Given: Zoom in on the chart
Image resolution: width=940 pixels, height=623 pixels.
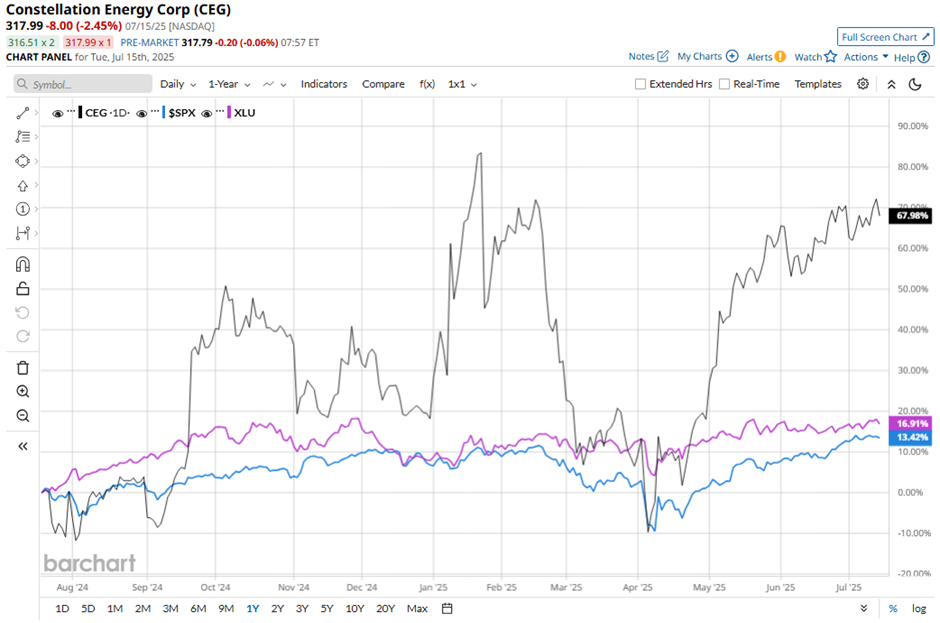Looking at the screenshot, I should 23,392.
